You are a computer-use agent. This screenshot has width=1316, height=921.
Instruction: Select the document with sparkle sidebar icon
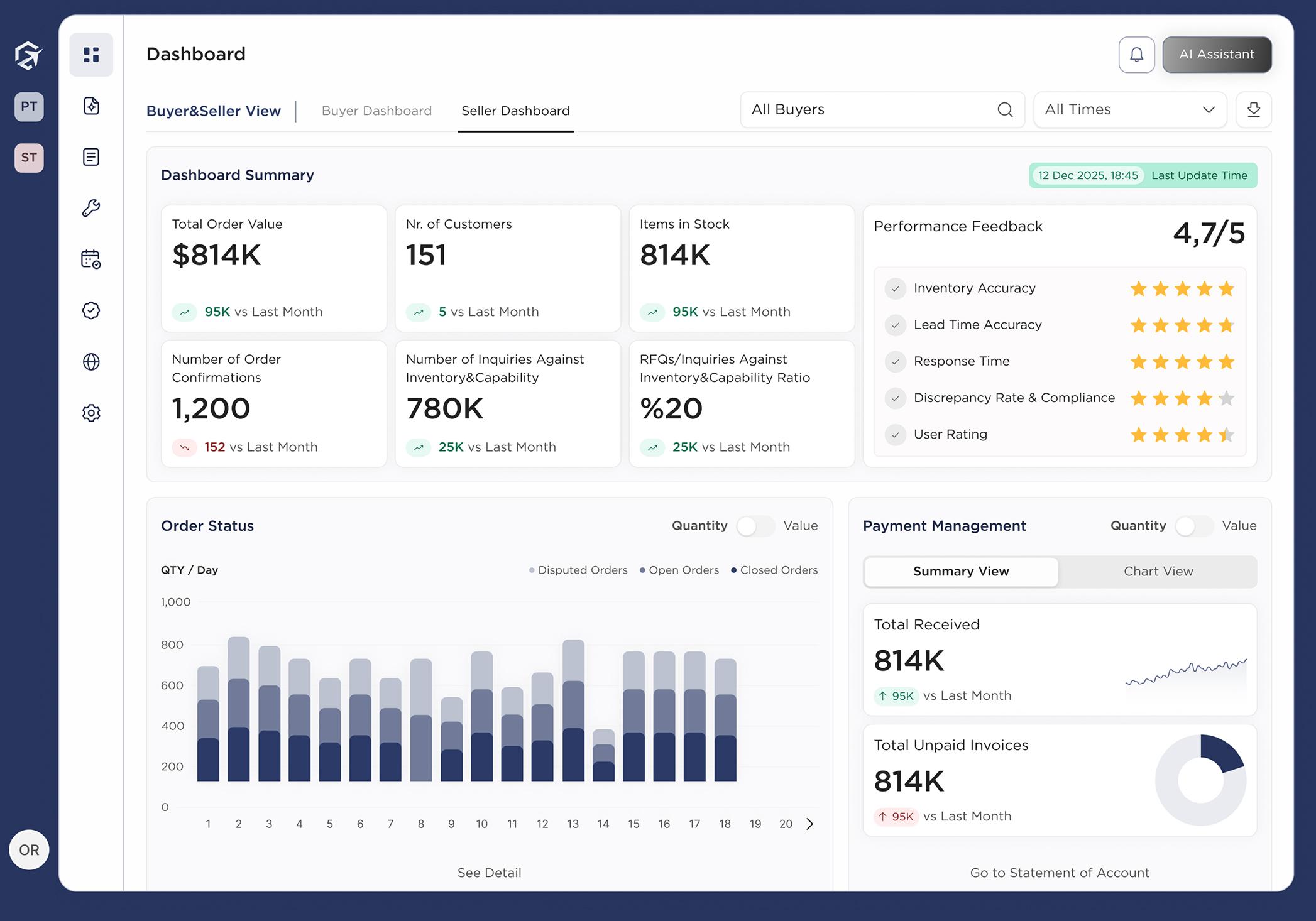pyautogui.click(x=91, y=106)
